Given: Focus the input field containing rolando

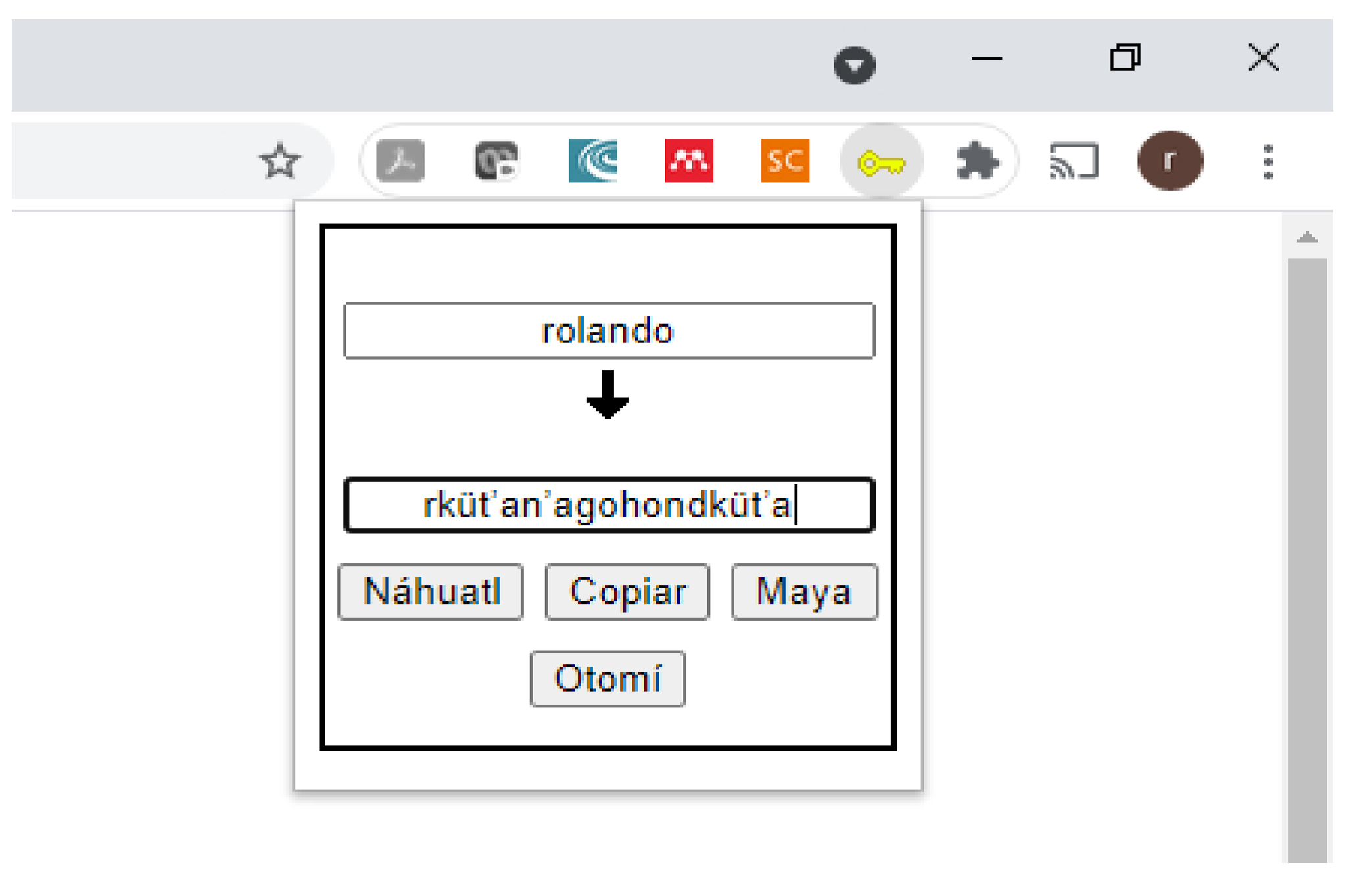Looking at the screenshot, I should (609, 331).
